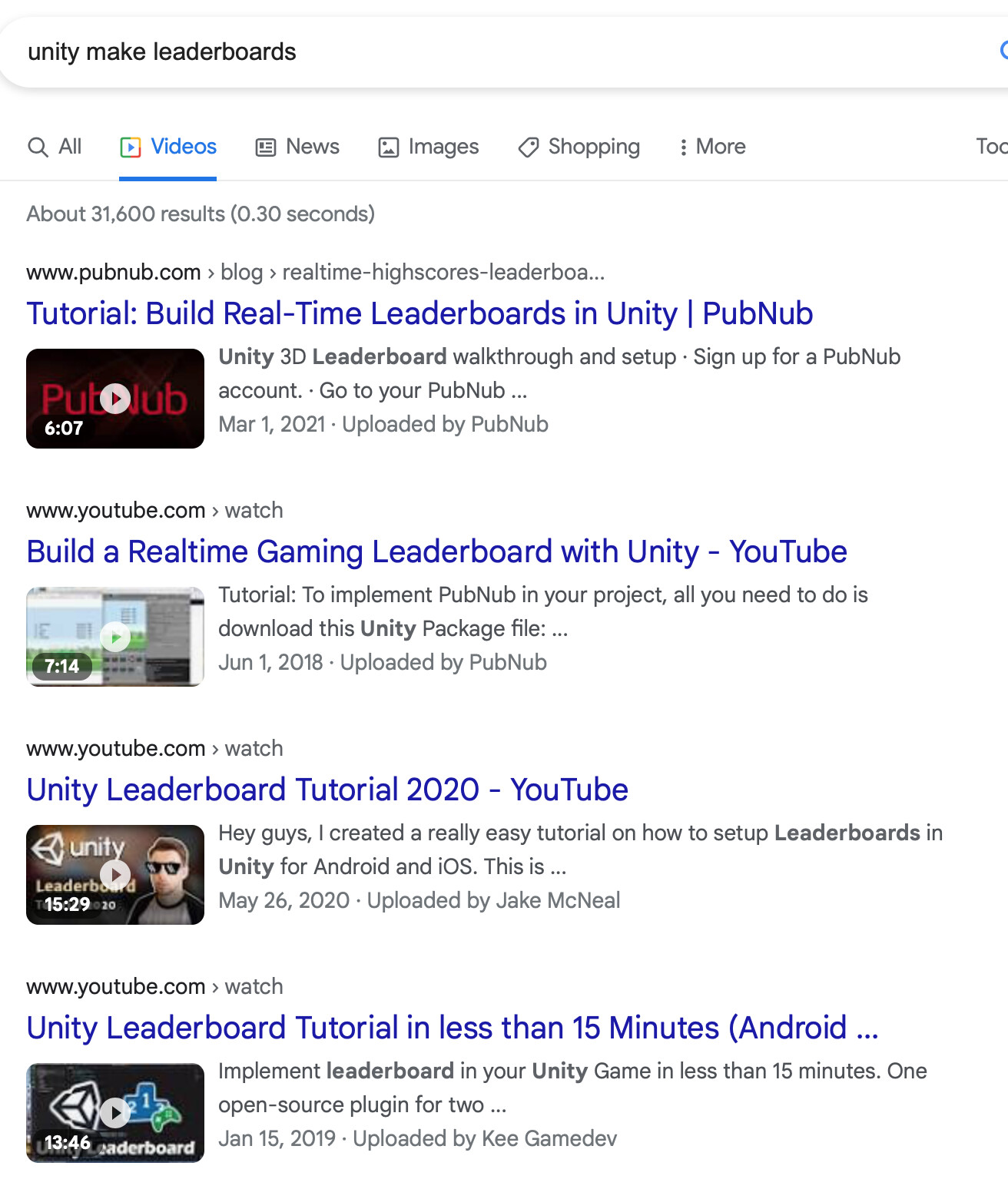Play the PubNub 6:07 video thumbnail
This screenshot has width=1008, height=1189.
pos(115,399)
